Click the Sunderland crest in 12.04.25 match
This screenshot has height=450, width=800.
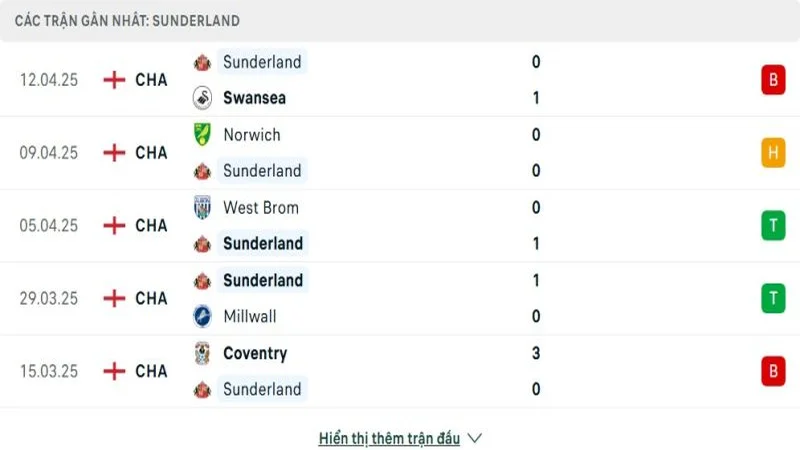203,62
